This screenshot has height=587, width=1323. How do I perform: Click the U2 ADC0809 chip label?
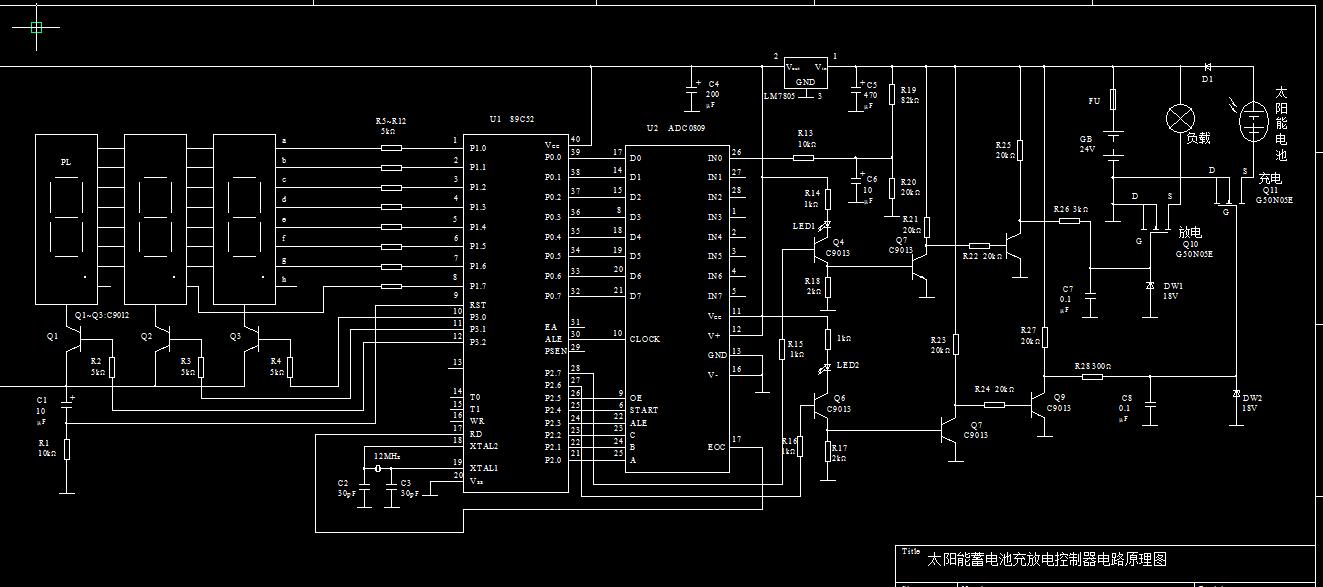click(675, 128)
